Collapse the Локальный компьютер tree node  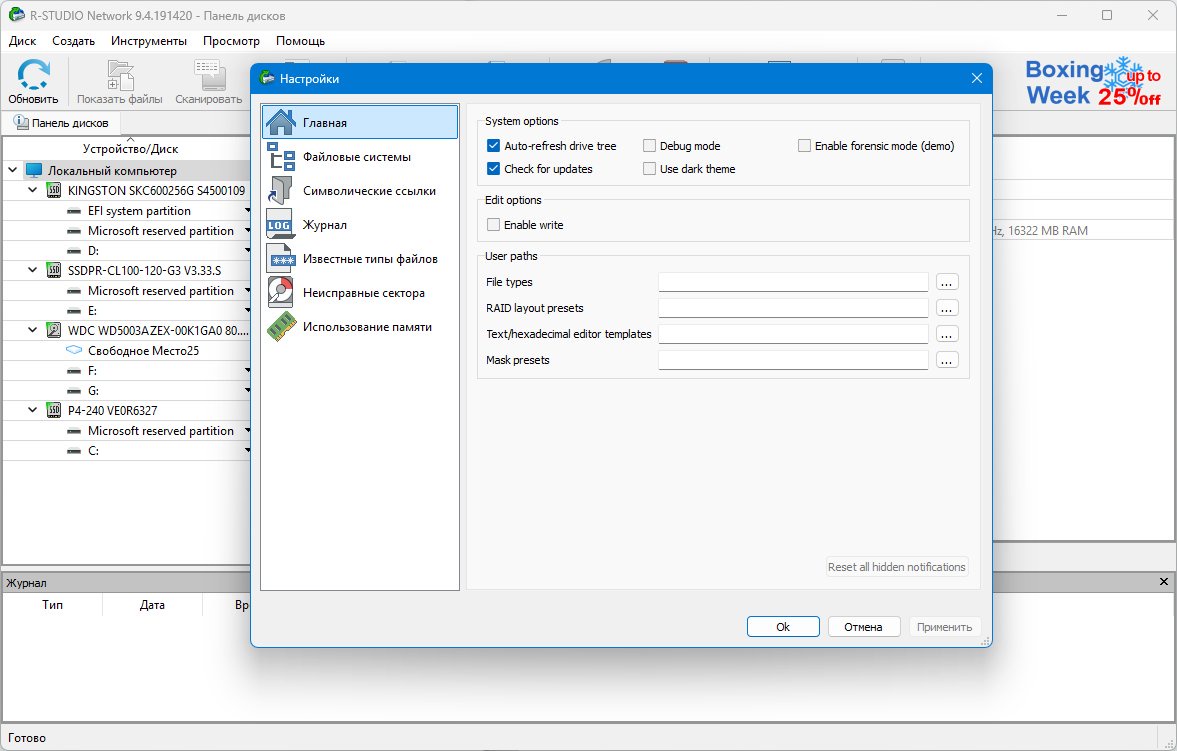pos(13,170)
